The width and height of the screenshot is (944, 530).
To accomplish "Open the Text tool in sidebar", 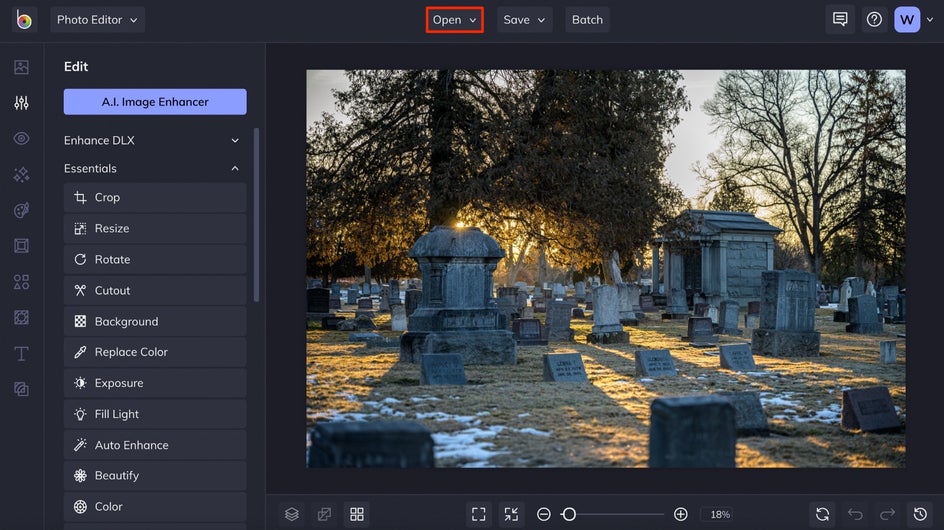I will (21, 354).
